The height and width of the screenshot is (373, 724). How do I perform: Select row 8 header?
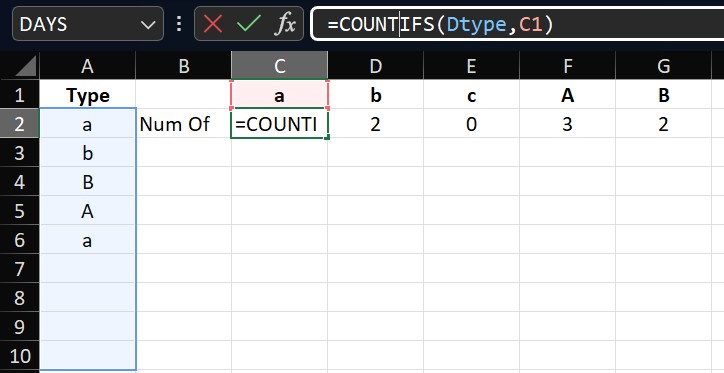pos(19,298)
